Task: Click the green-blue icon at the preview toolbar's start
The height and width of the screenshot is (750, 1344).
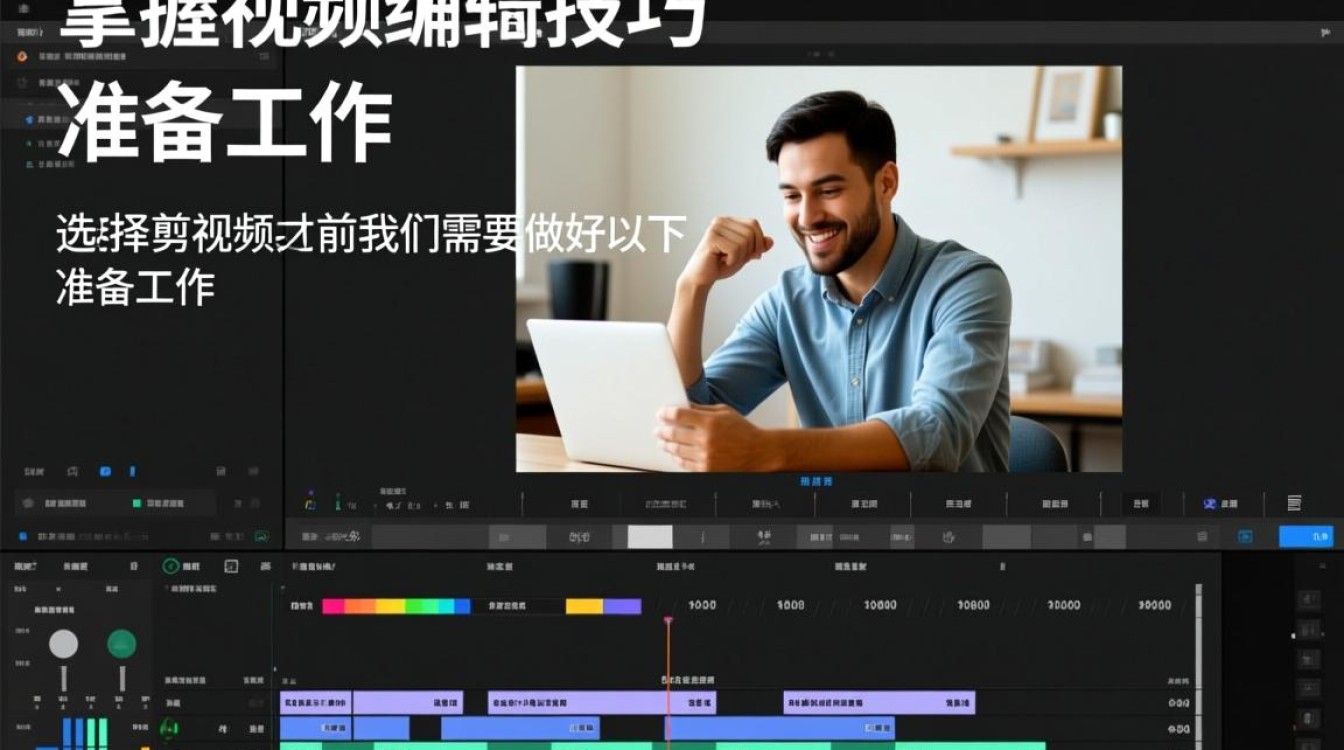Action: (x=310, y=503)
